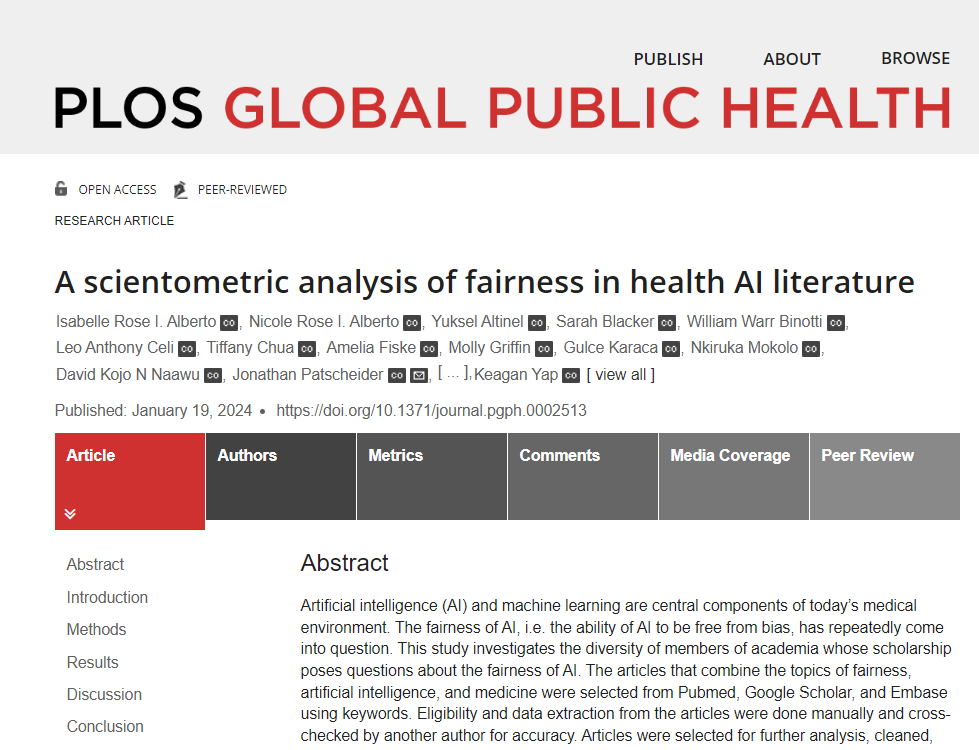
Task: Click contribution icon next to Amelia Fiske
Action: [428, 349]
